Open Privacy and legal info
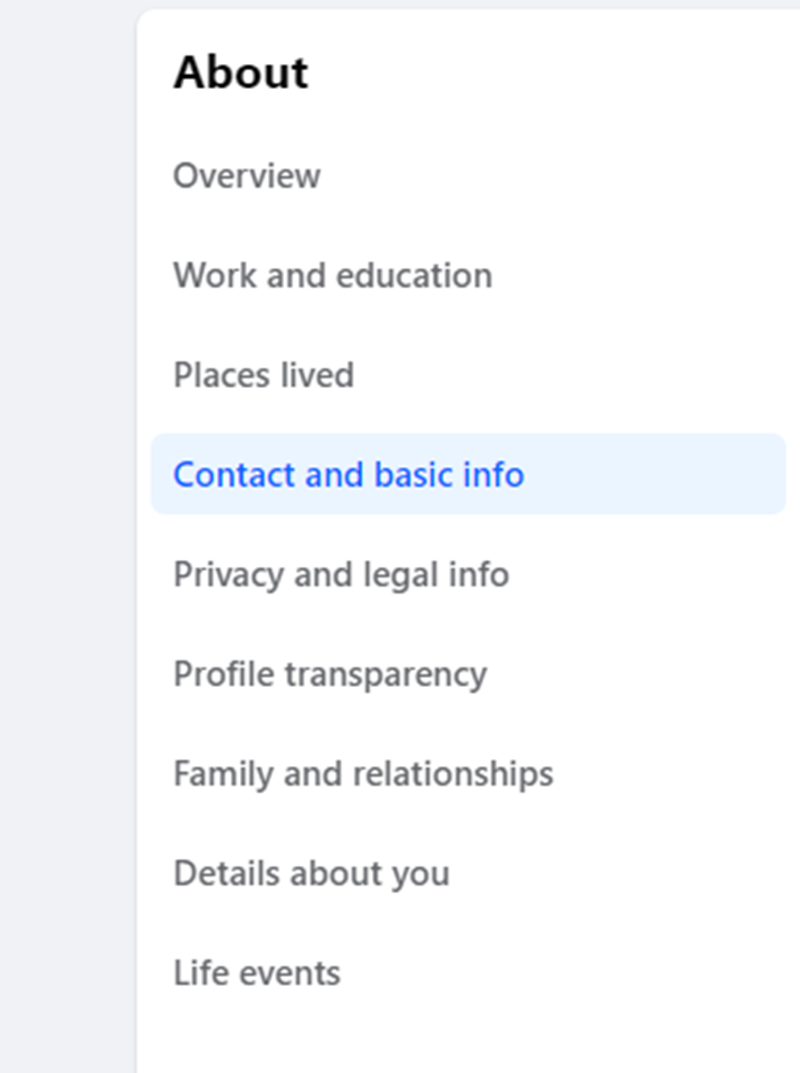 [x=341, y=575]
